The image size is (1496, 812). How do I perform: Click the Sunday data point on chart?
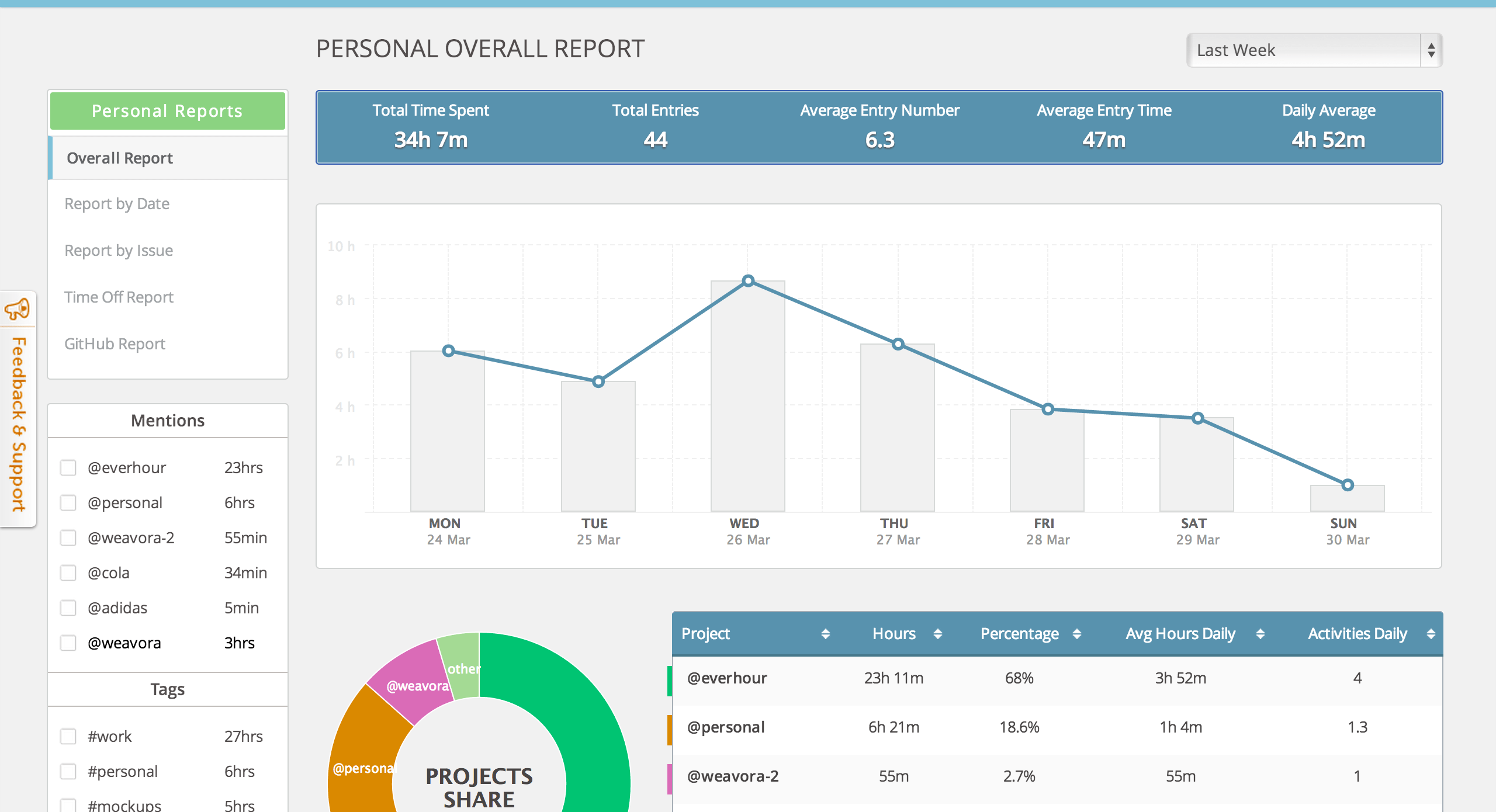(1348, 485)
